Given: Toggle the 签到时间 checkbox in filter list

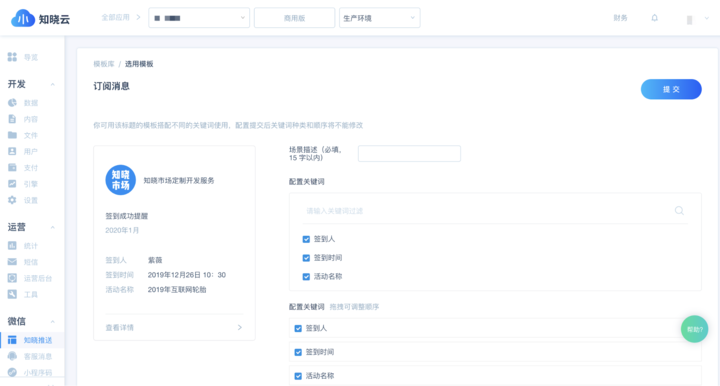Looking at the screenshot, I should (x=306, y=258).
